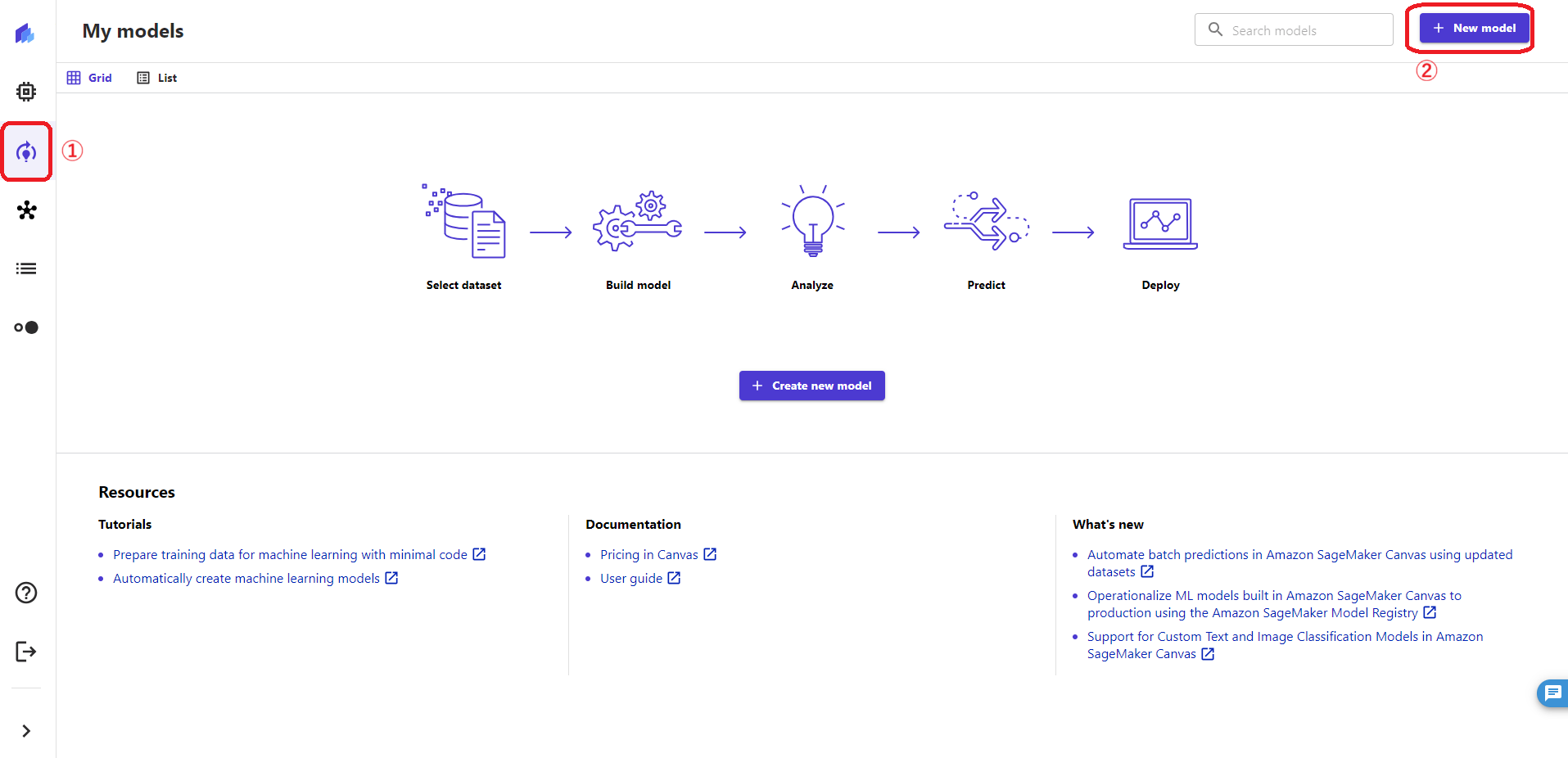Switch to List view of models
This screenshot has height=758, width=1568.
(x=156, y=77)
